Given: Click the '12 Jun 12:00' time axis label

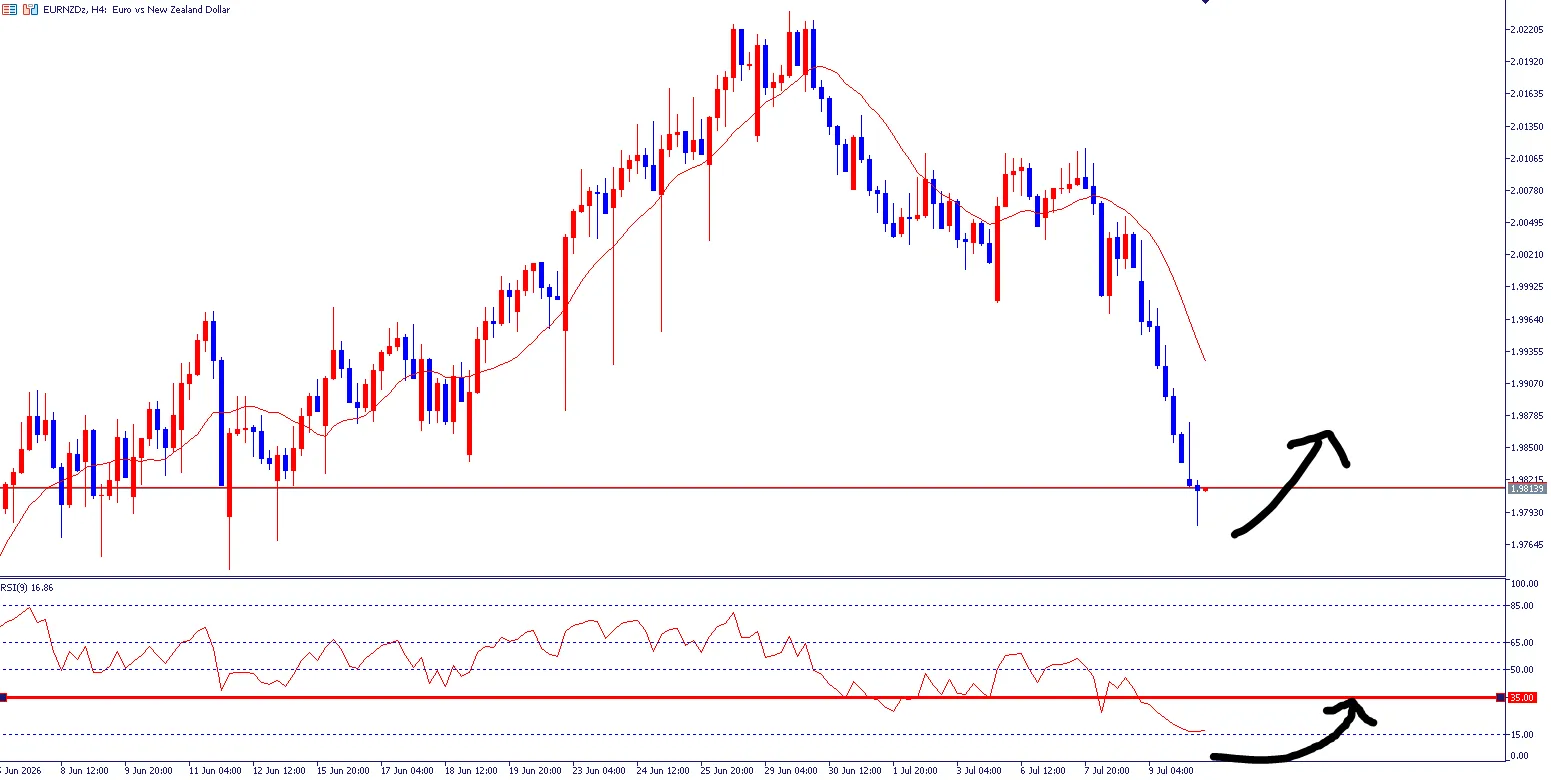Looking at the screenshot, I should coord(279,771).
